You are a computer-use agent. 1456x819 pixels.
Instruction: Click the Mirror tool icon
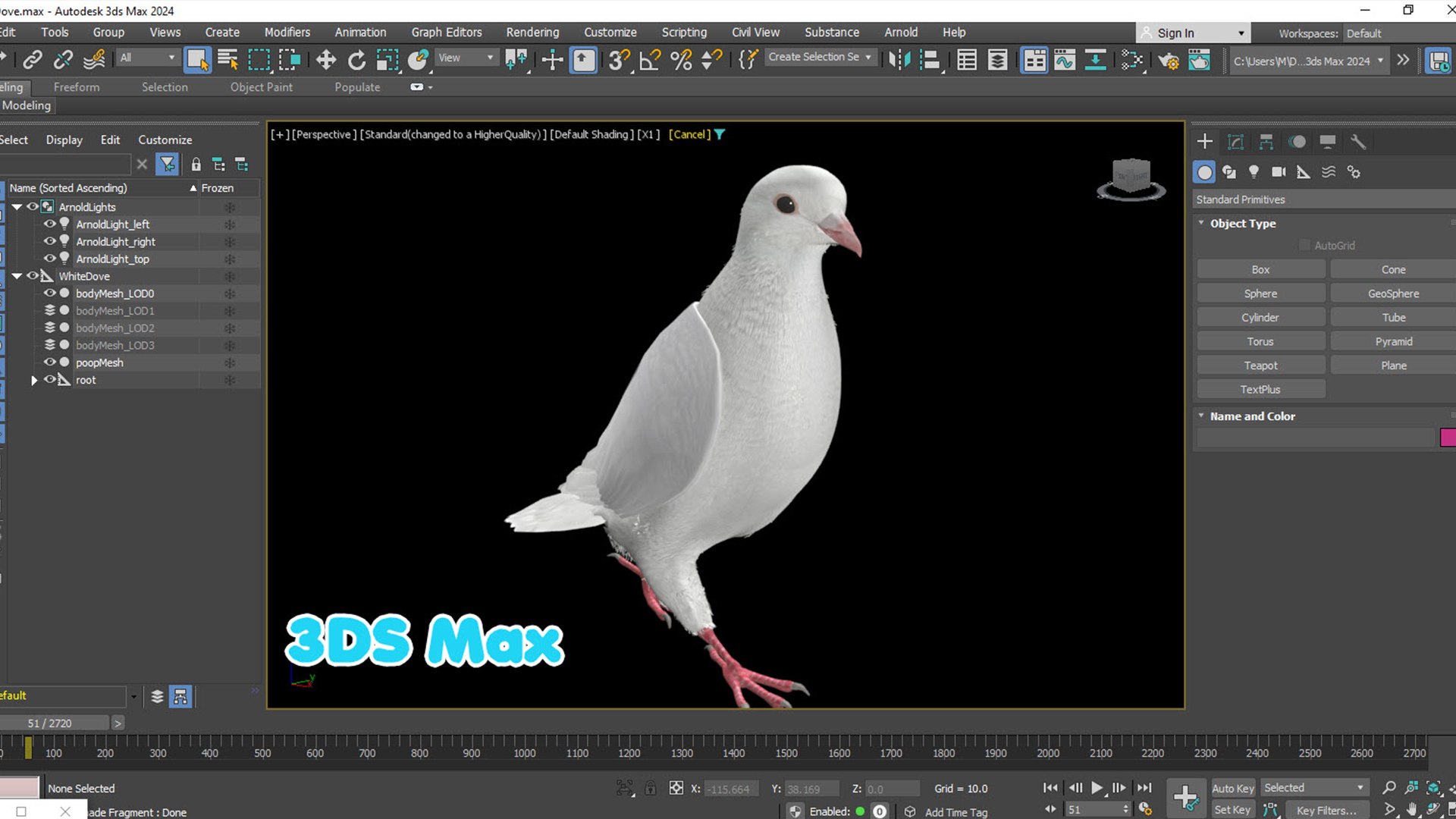click(x=899, y=59)
